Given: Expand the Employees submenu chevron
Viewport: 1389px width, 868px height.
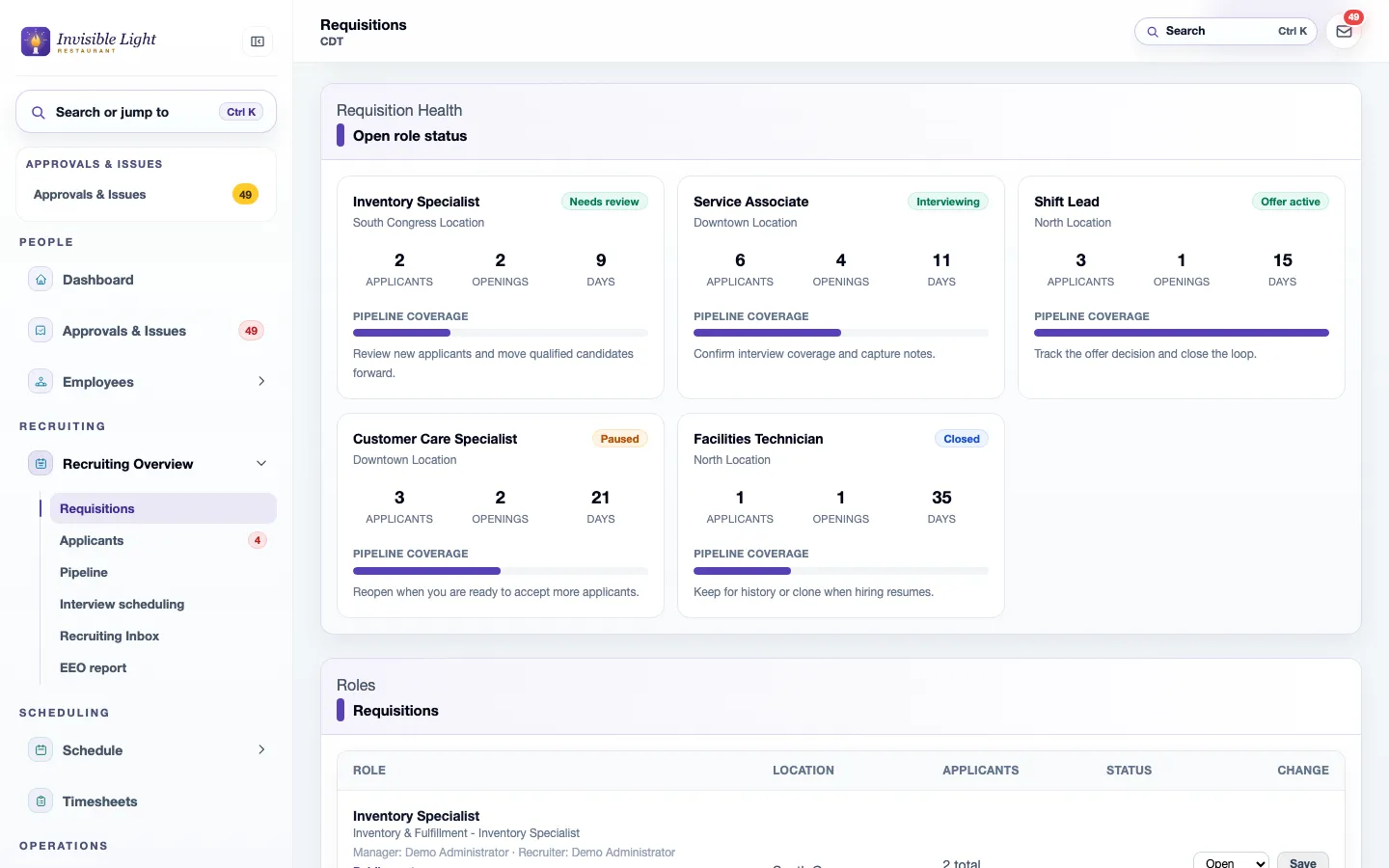Looking at the screenshot, I should (x=261, y=382).
